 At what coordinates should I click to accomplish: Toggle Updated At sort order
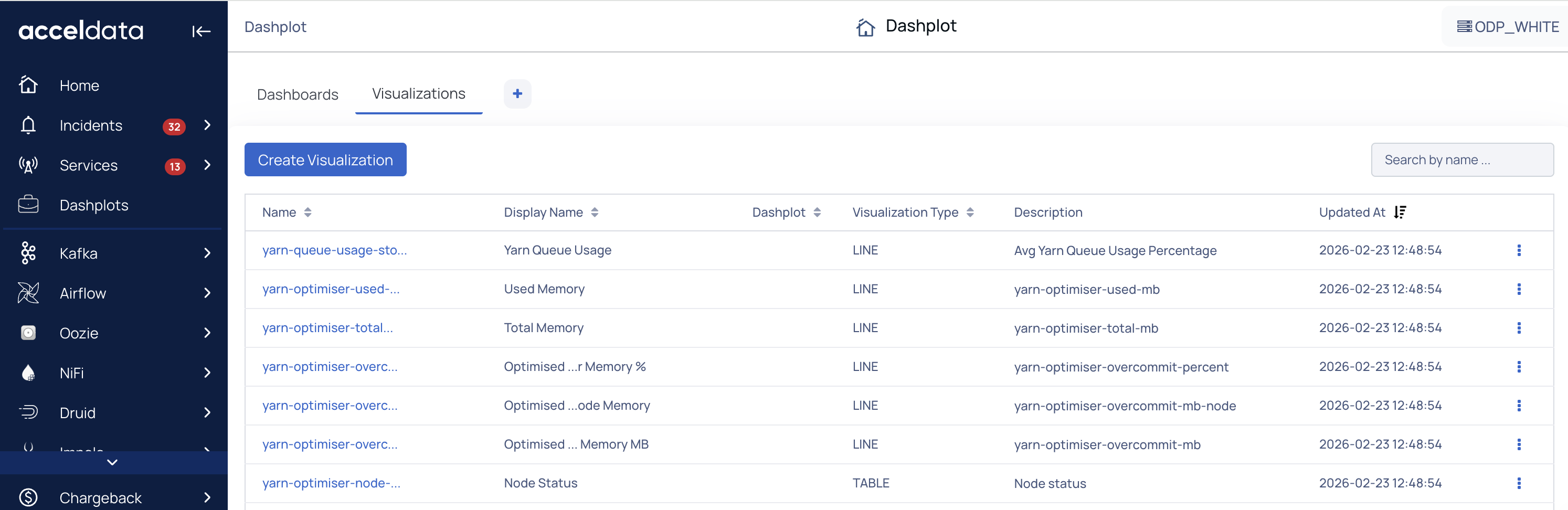coord(1400,212)
